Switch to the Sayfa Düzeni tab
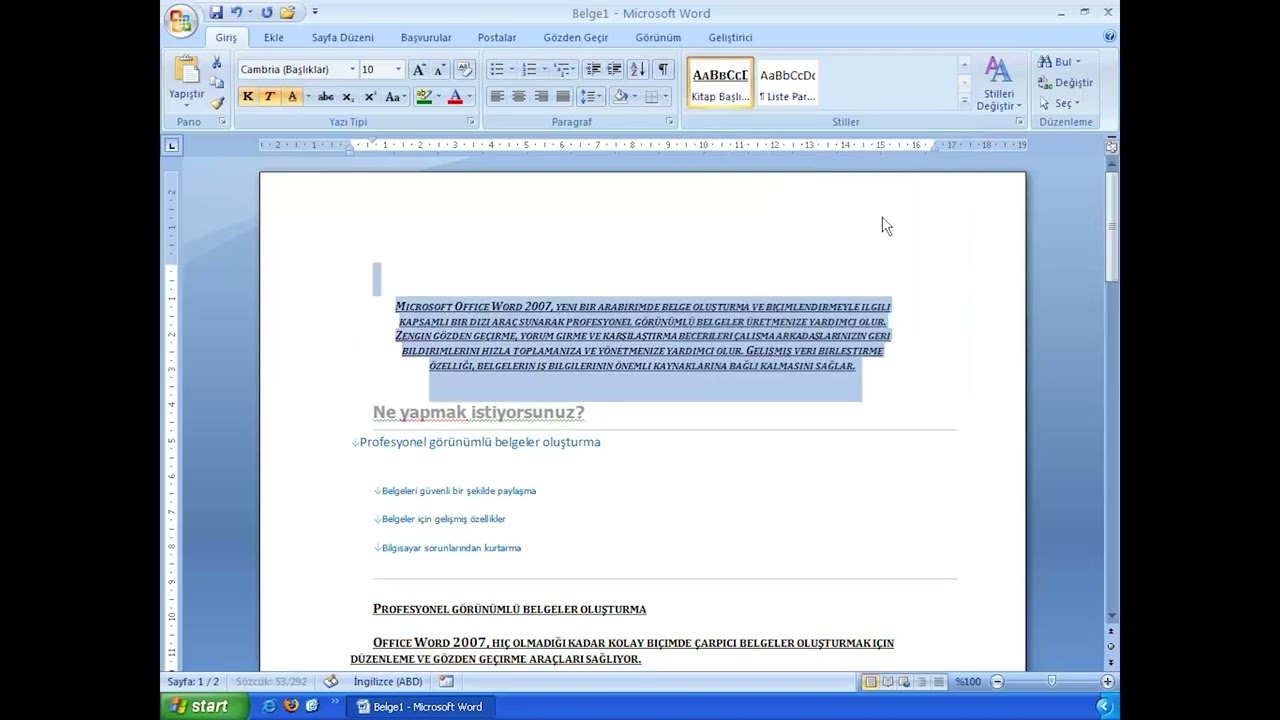 tap(342, 37)
